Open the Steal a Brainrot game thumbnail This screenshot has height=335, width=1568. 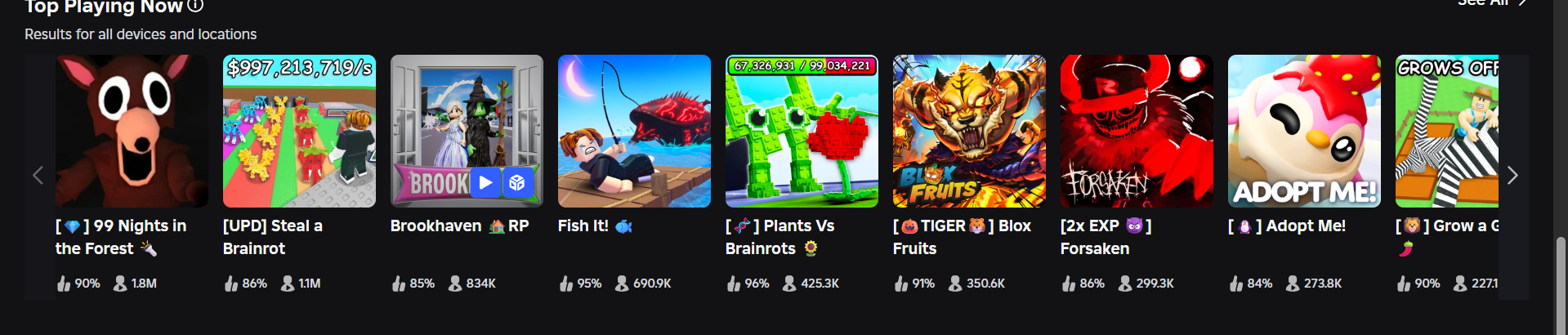pyautogui.click(x=299, y=131)
